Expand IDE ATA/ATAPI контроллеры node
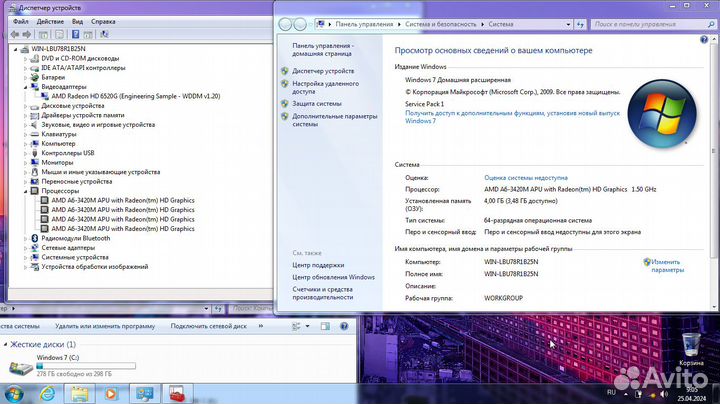 (x=25, y=68)
